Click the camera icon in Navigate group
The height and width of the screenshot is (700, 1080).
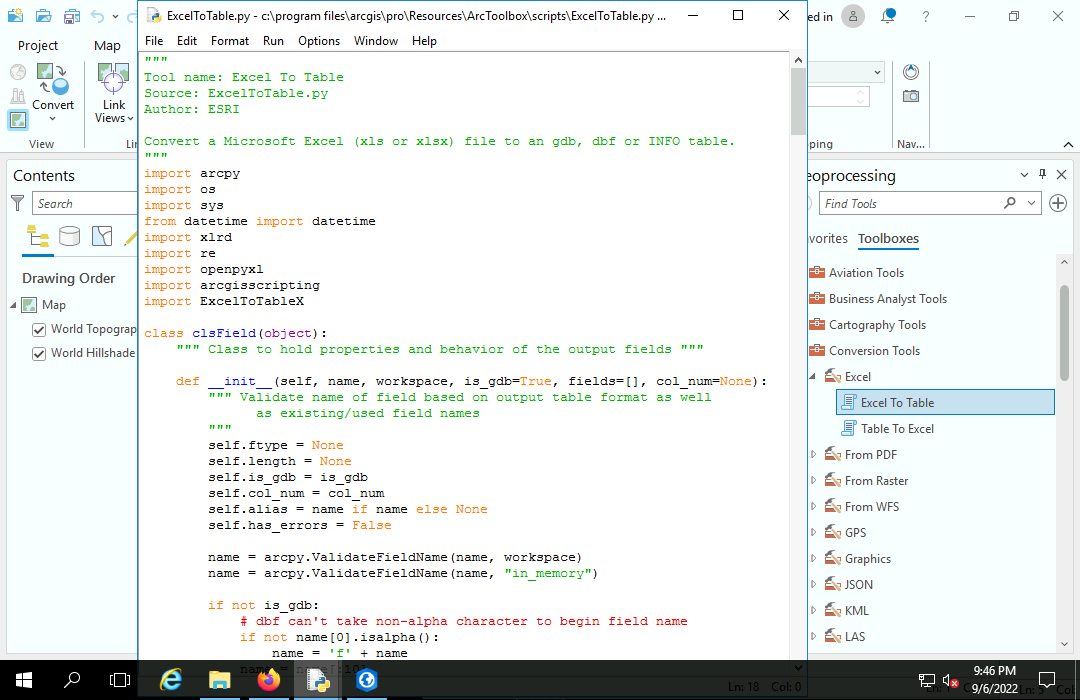[x=911, y=96]
